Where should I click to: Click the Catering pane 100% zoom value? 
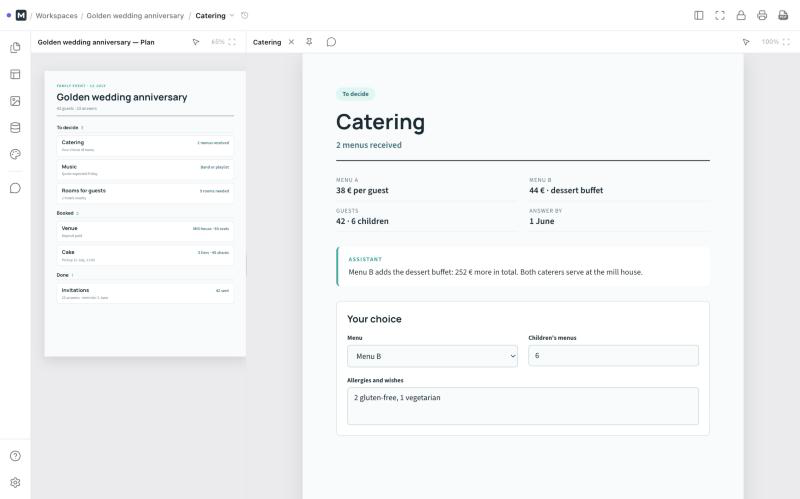(770, 42)
